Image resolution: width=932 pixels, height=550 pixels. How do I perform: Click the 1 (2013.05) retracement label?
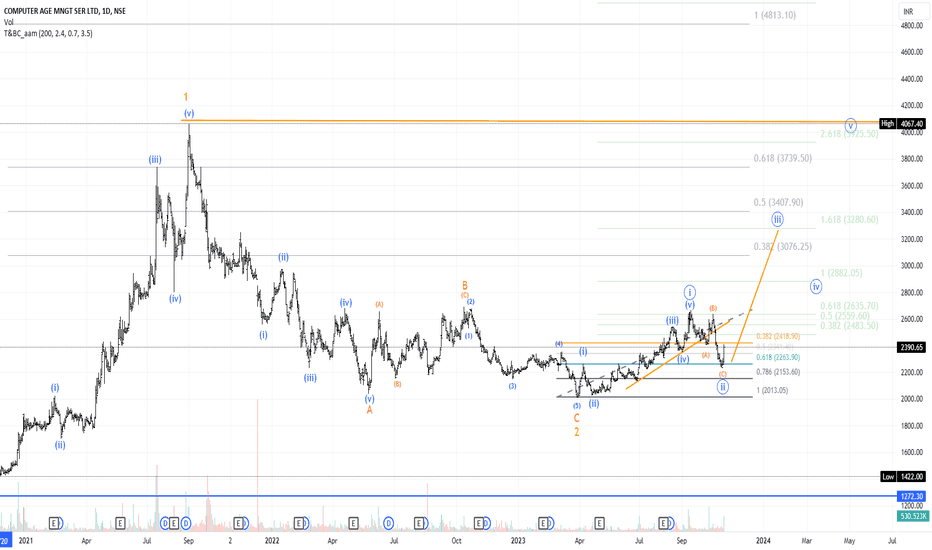click(772, 391)
